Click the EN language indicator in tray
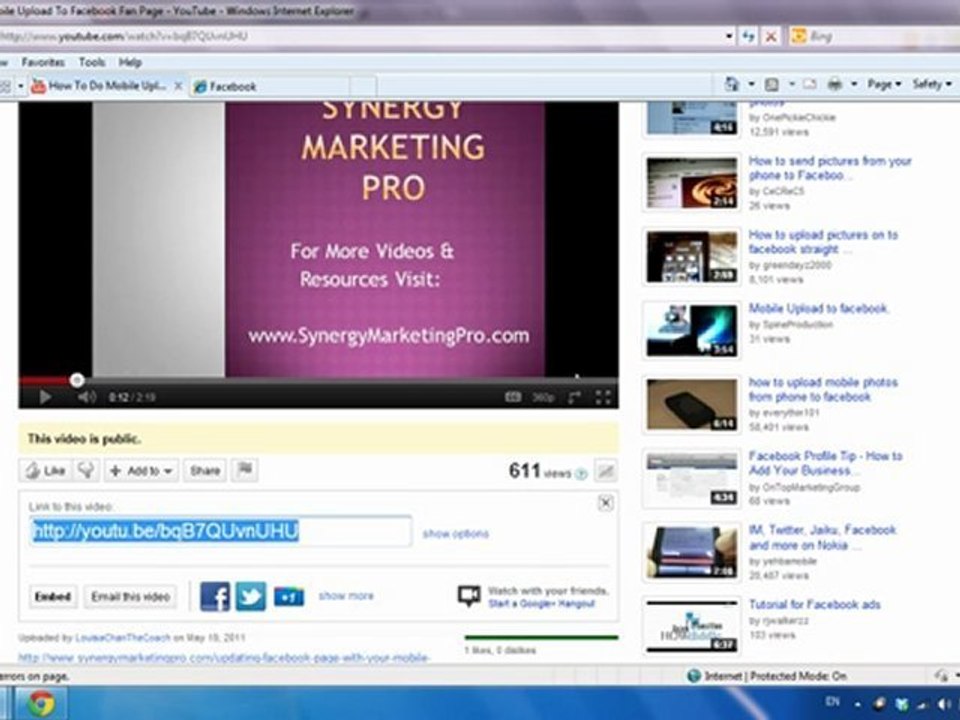 click(x=833, y=702)
